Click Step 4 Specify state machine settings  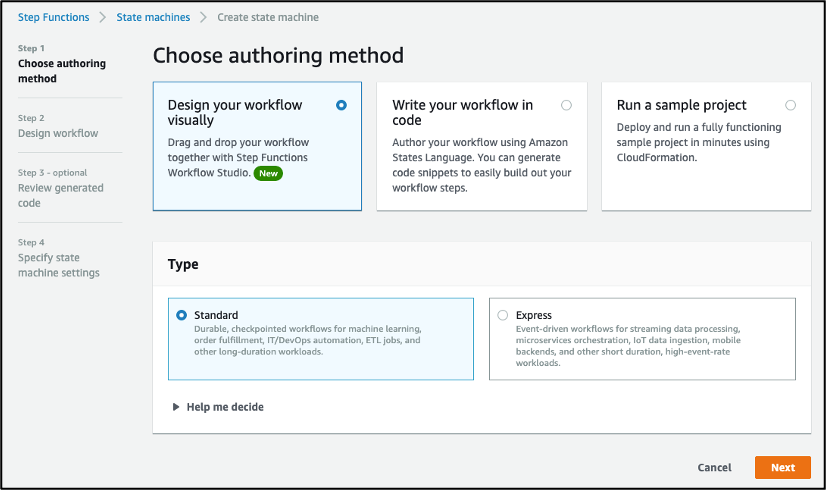59,265
